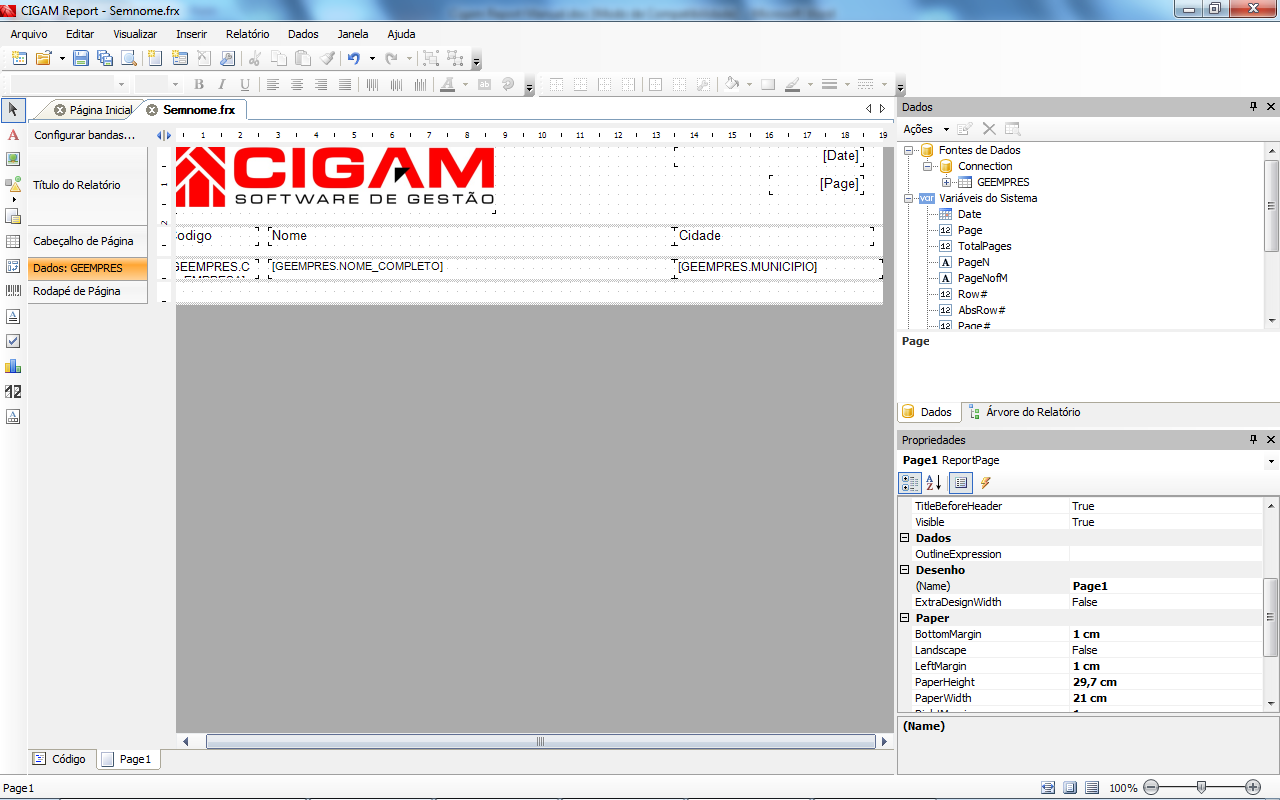
Task: Click the Cut scissors icon
Action: pos(255,58)
